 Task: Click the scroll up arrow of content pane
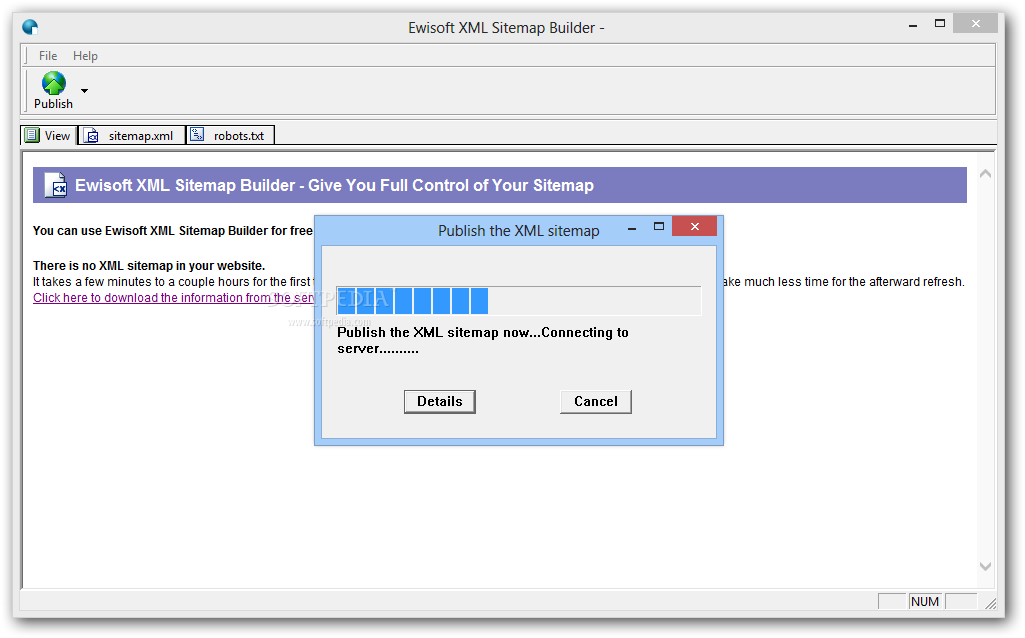coord(985,174)
